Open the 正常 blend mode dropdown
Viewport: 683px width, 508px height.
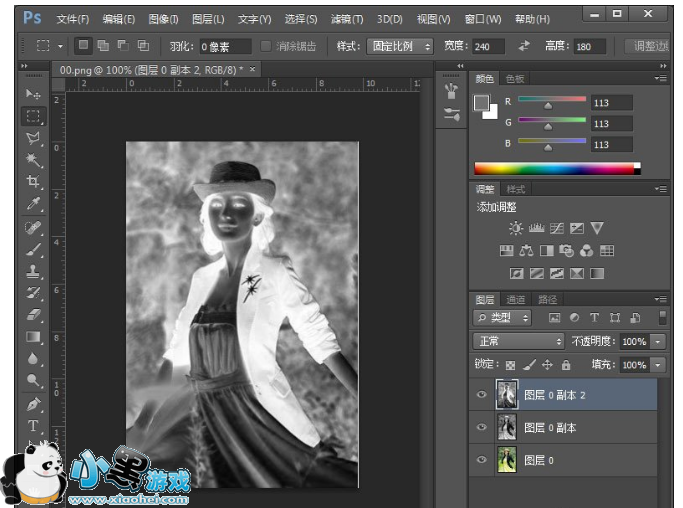click(518, 341)
